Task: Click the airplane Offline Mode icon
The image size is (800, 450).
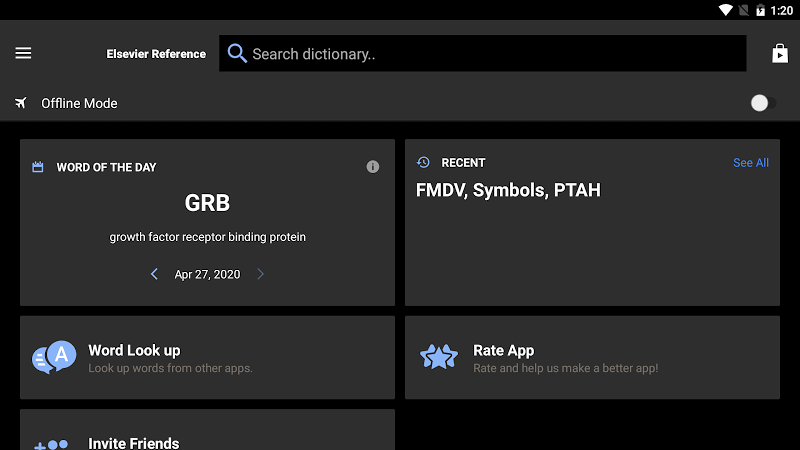Action: coord(20,103)
